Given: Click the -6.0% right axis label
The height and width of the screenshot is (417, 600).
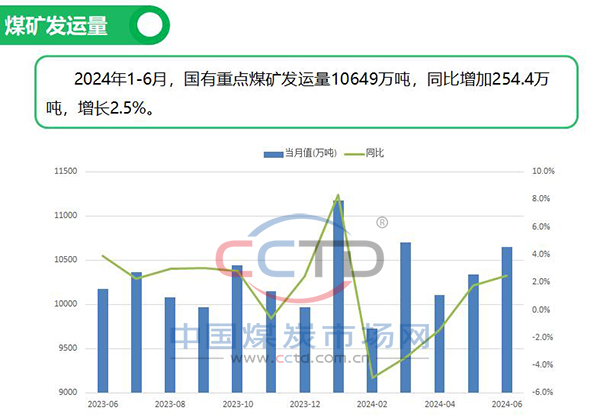Looking at the screenshot, I should (541, 392).
